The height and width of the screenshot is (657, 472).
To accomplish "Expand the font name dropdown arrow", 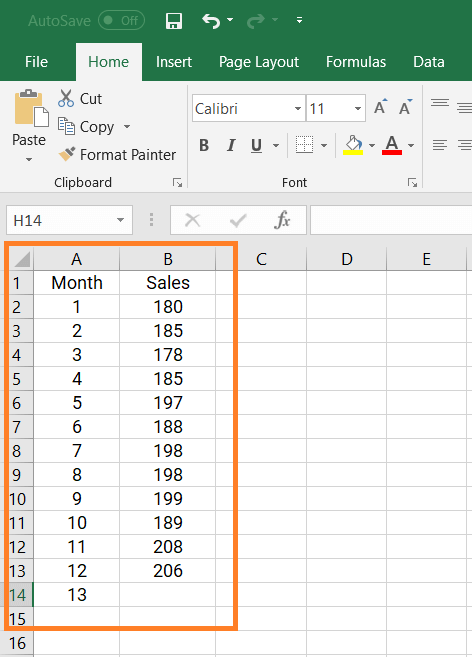I will pos(298,109).
